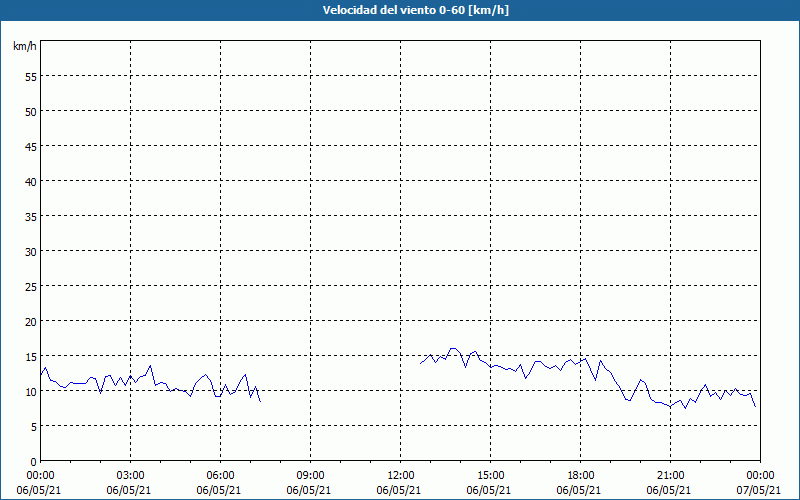Click the '18:00' time label
The width and height of the screenshot is (800, 500).
(581, 476)
